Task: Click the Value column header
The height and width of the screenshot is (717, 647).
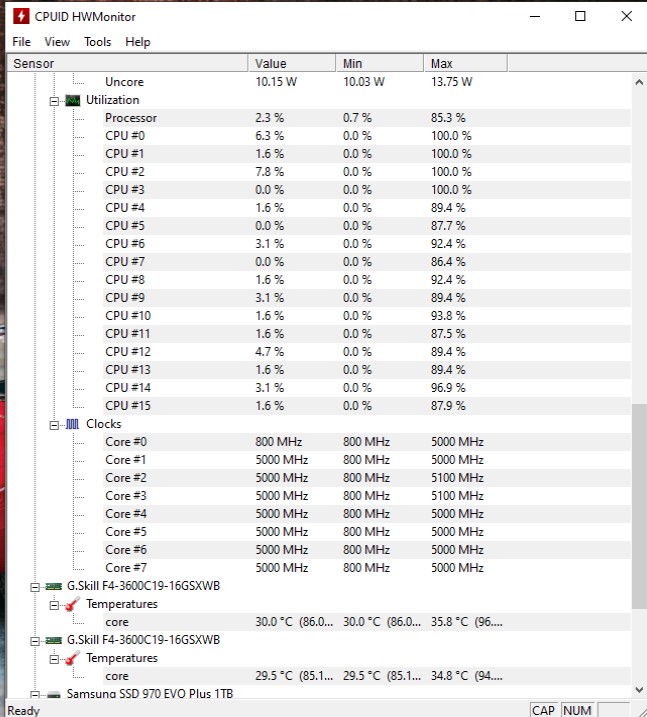Action: pos(292,64)
